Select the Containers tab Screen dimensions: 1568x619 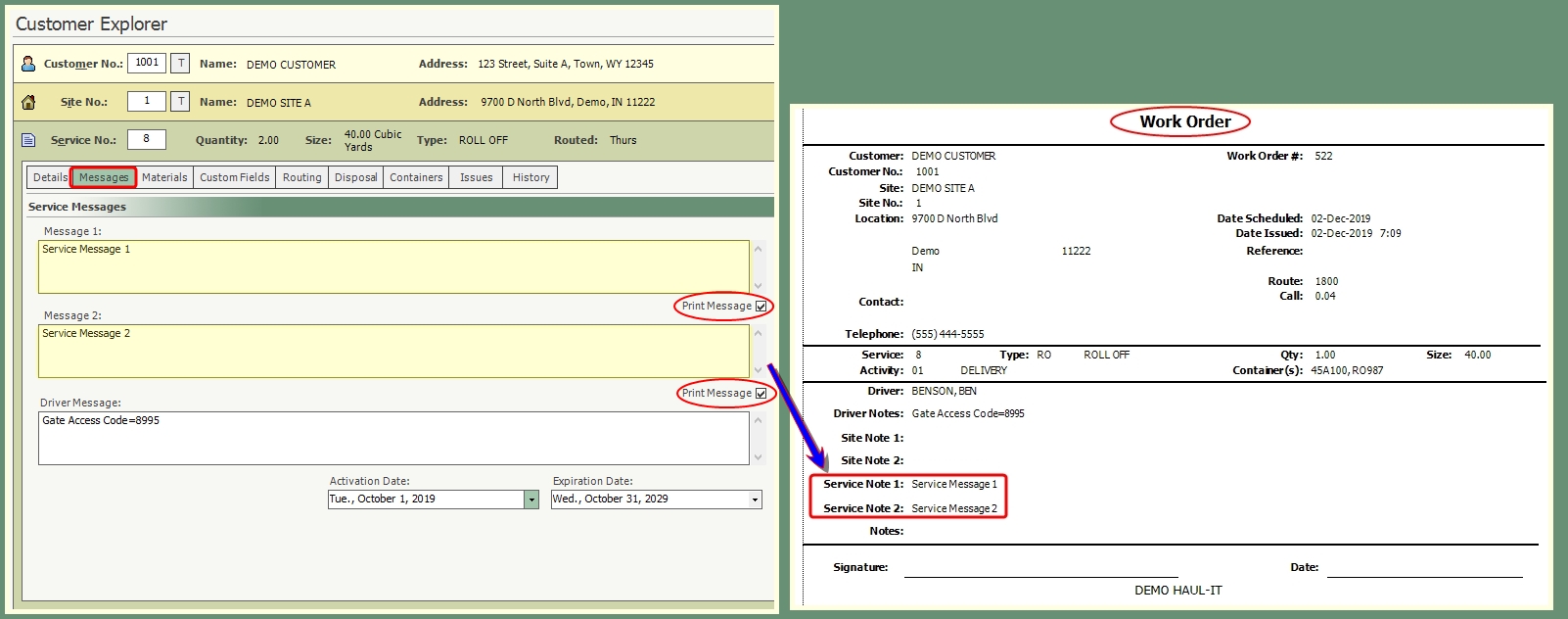click(x=416, y=177)
